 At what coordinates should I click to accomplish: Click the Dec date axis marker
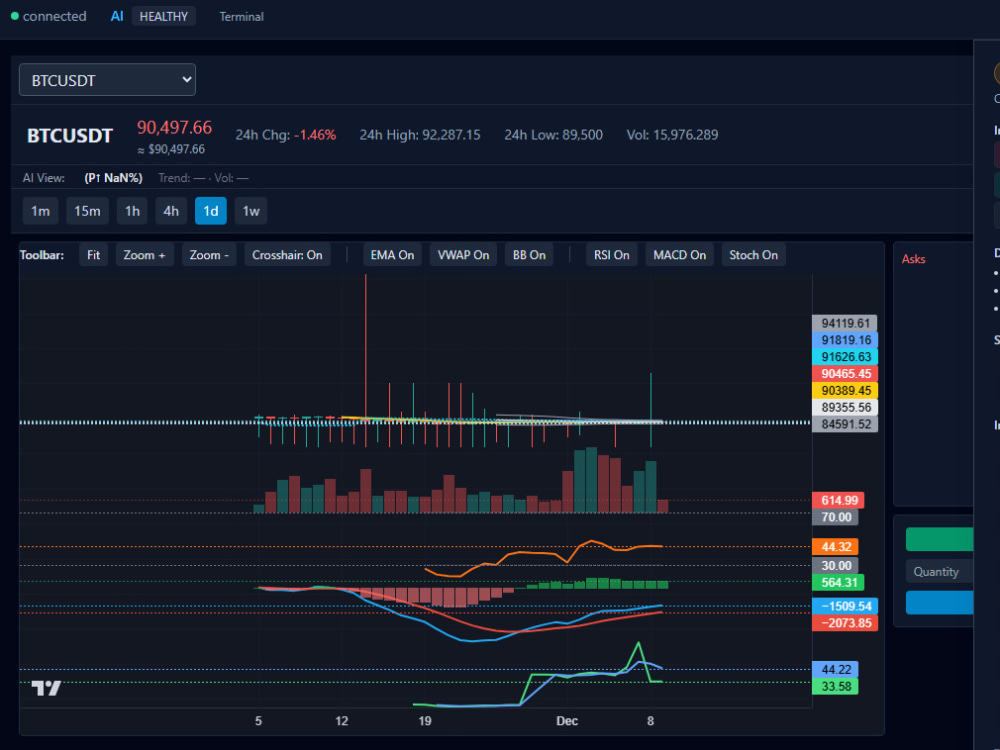click(x=567, y=721)
